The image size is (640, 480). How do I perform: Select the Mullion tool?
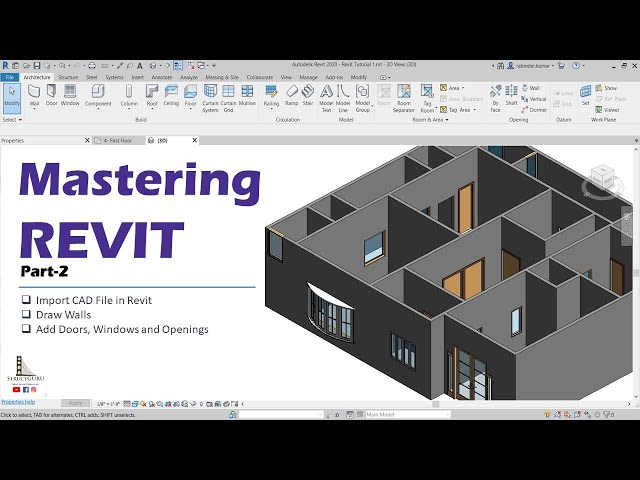(247, 95)
